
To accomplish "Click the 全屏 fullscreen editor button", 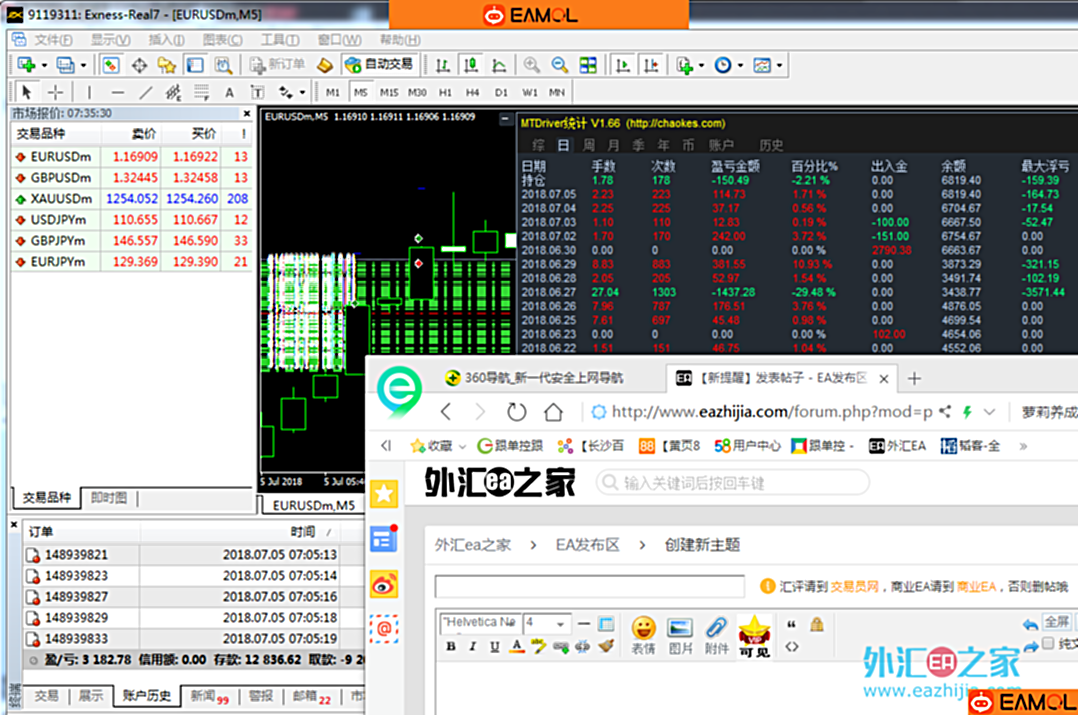I will pos(1056,622).
